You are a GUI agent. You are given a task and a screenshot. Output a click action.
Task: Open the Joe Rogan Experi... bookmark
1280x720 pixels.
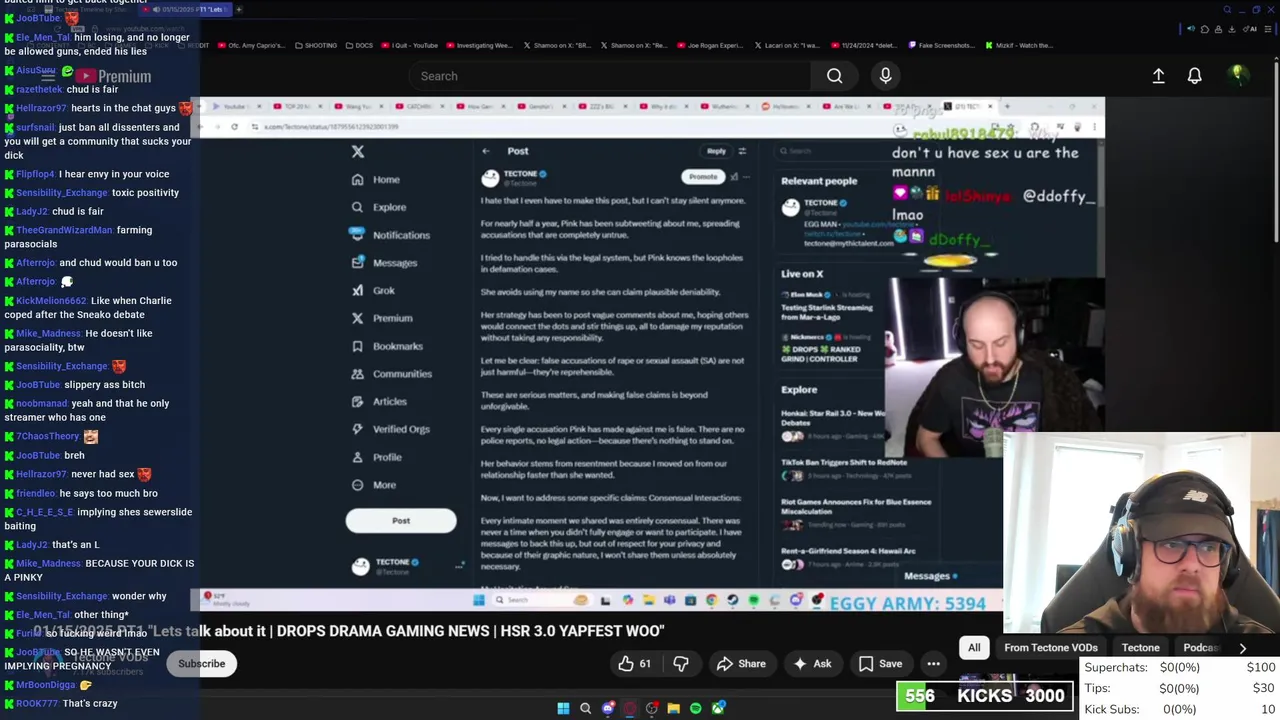tap(710, 45)
